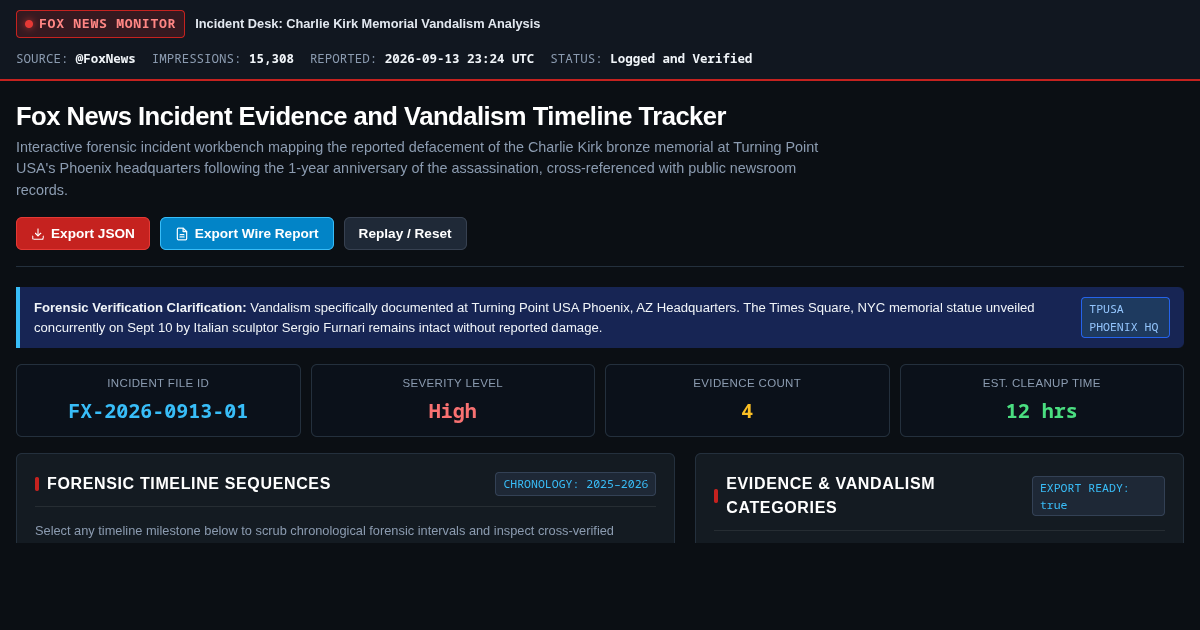Viewport: 1200px width, 630px height.
Task: Click the red live dot in Fox News Monitor badge
Action: [x=29, y=24]
